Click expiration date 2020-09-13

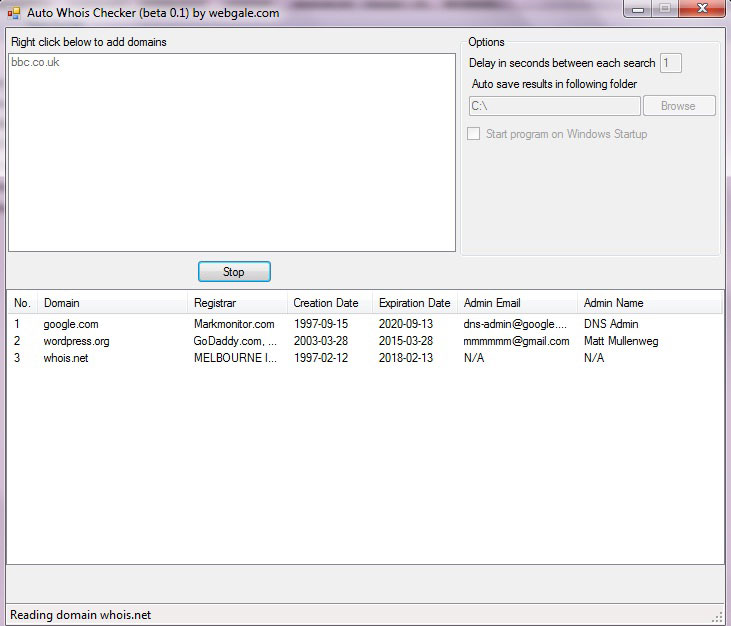[406, 324]
